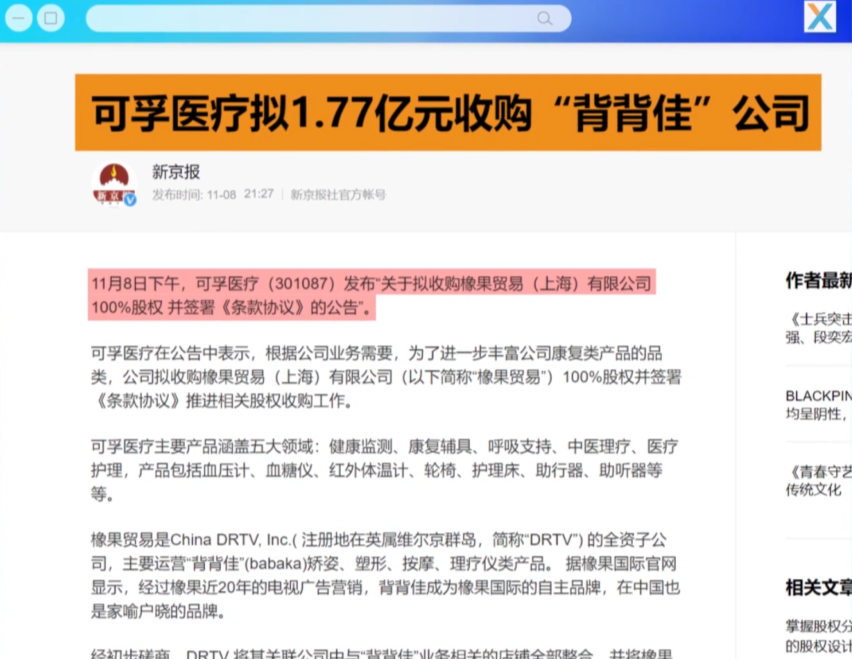Image resolution: width=852 pixels, height=659 pixels.
Task: Select the 相关文章 sidebar heading
Action: [818, 586]
